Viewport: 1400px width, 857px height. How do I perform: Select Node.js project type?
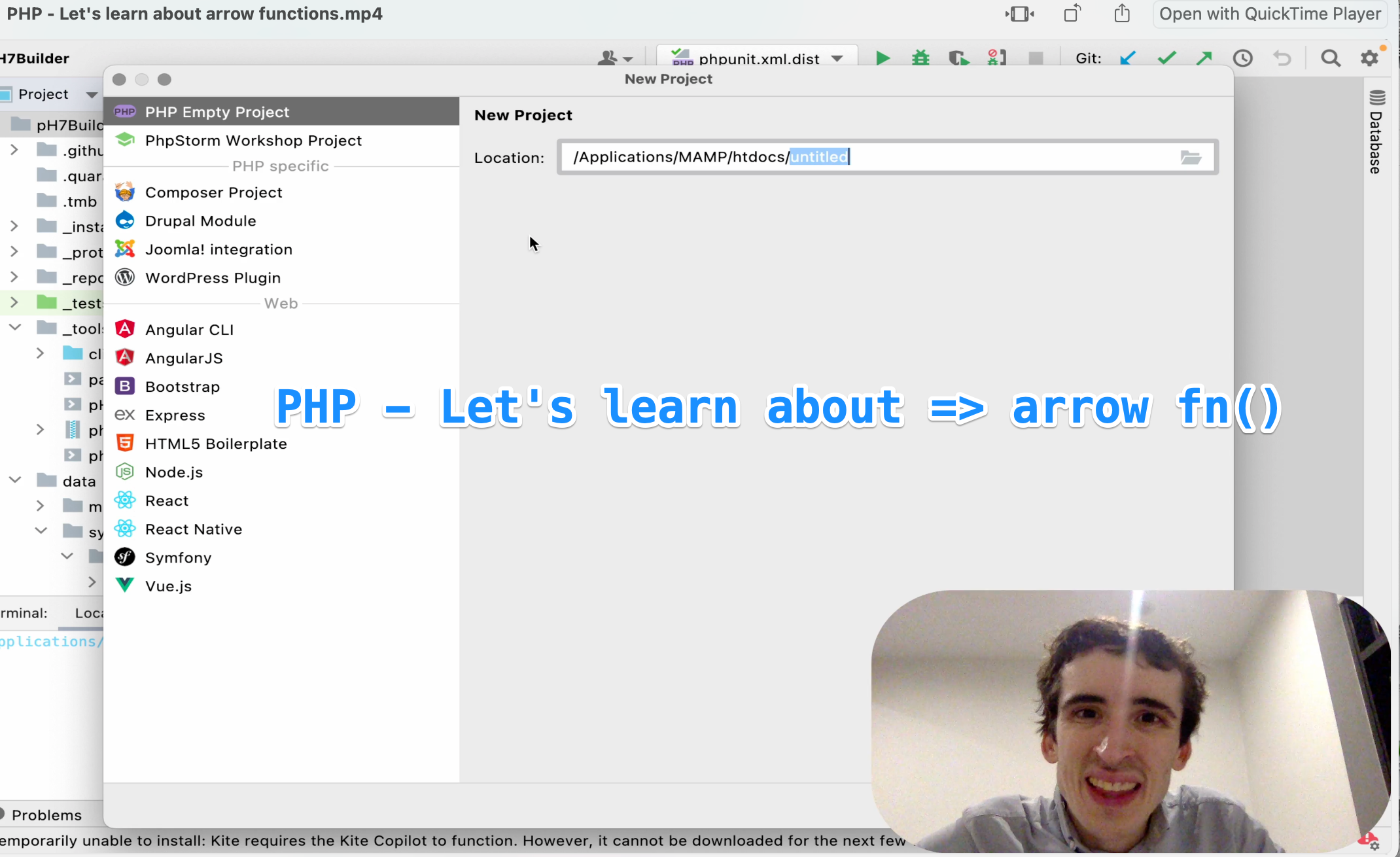[x=281, y=472]
